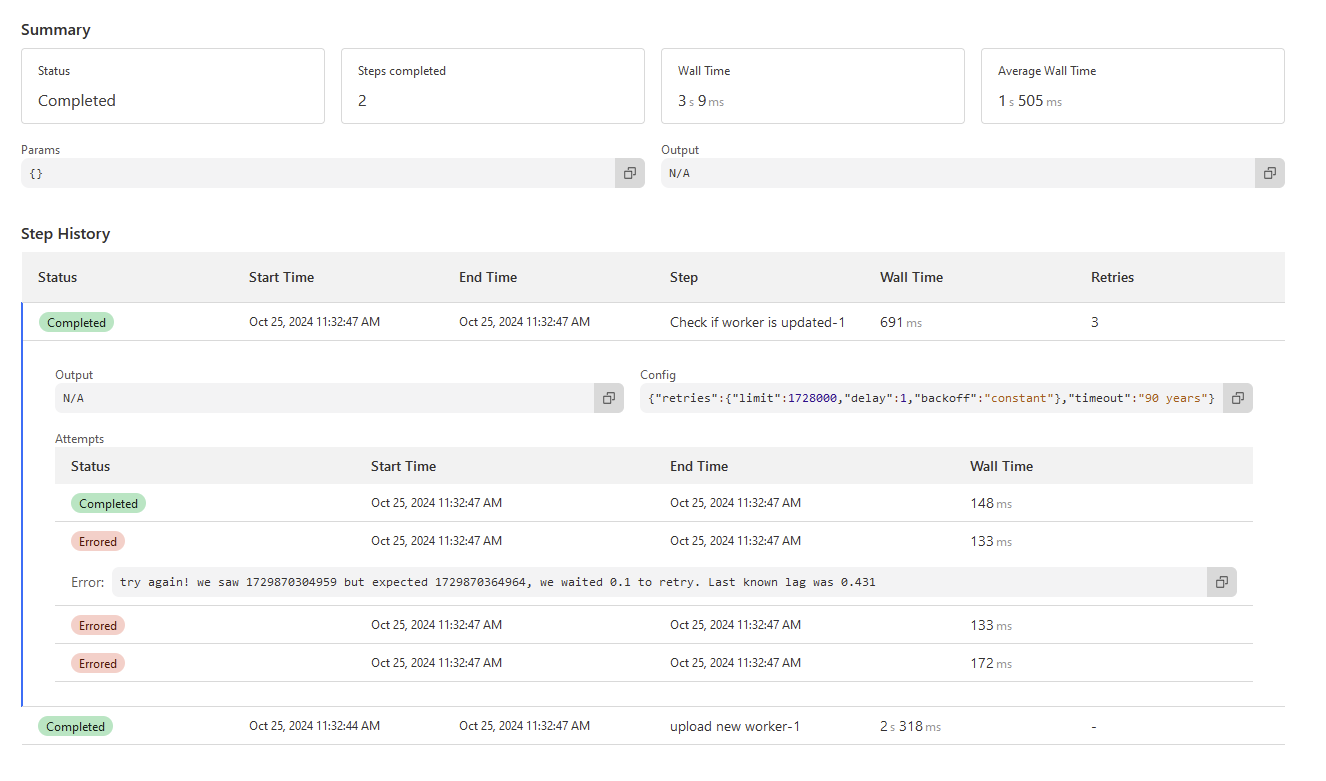Click the Wall Time summary card

pyautogui.click(x=812, y=86)
